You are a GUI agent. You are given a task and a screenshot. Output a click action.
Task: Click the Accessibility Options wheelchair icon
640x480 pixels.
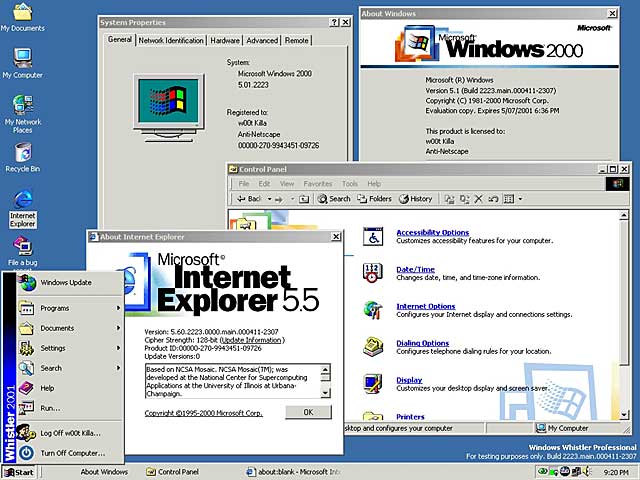[x=373, y=236]
